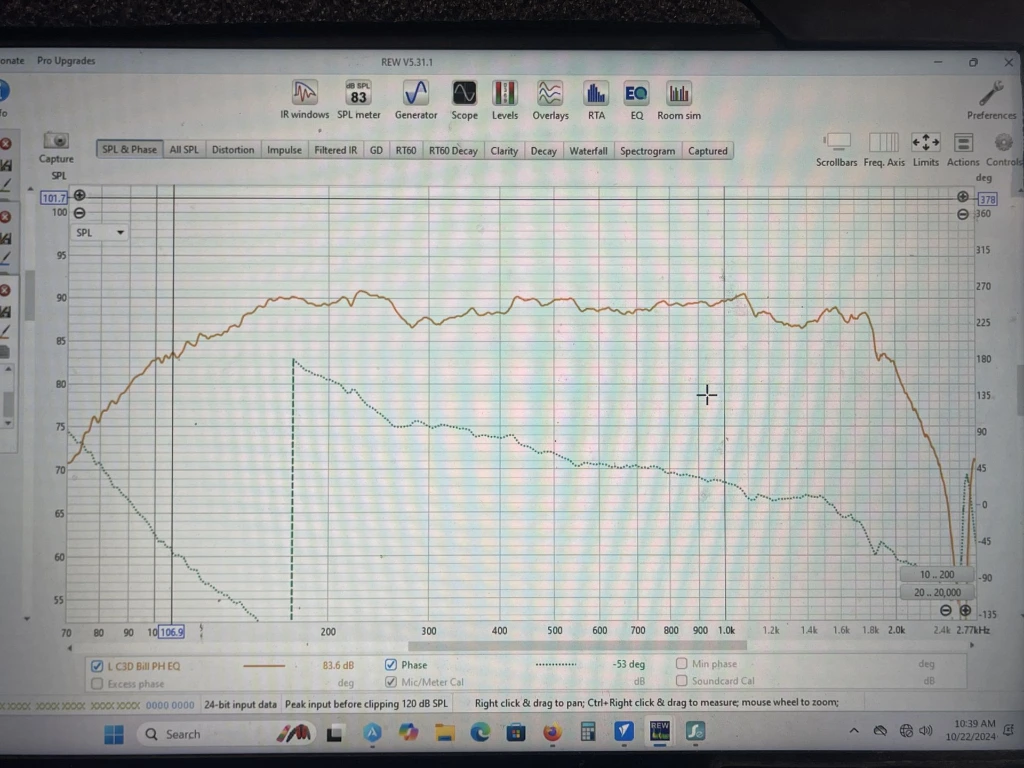The width and height of the screenshot is (1024, 768).
Task: Open the RTA analyzer
Action: tap(596, 94)
